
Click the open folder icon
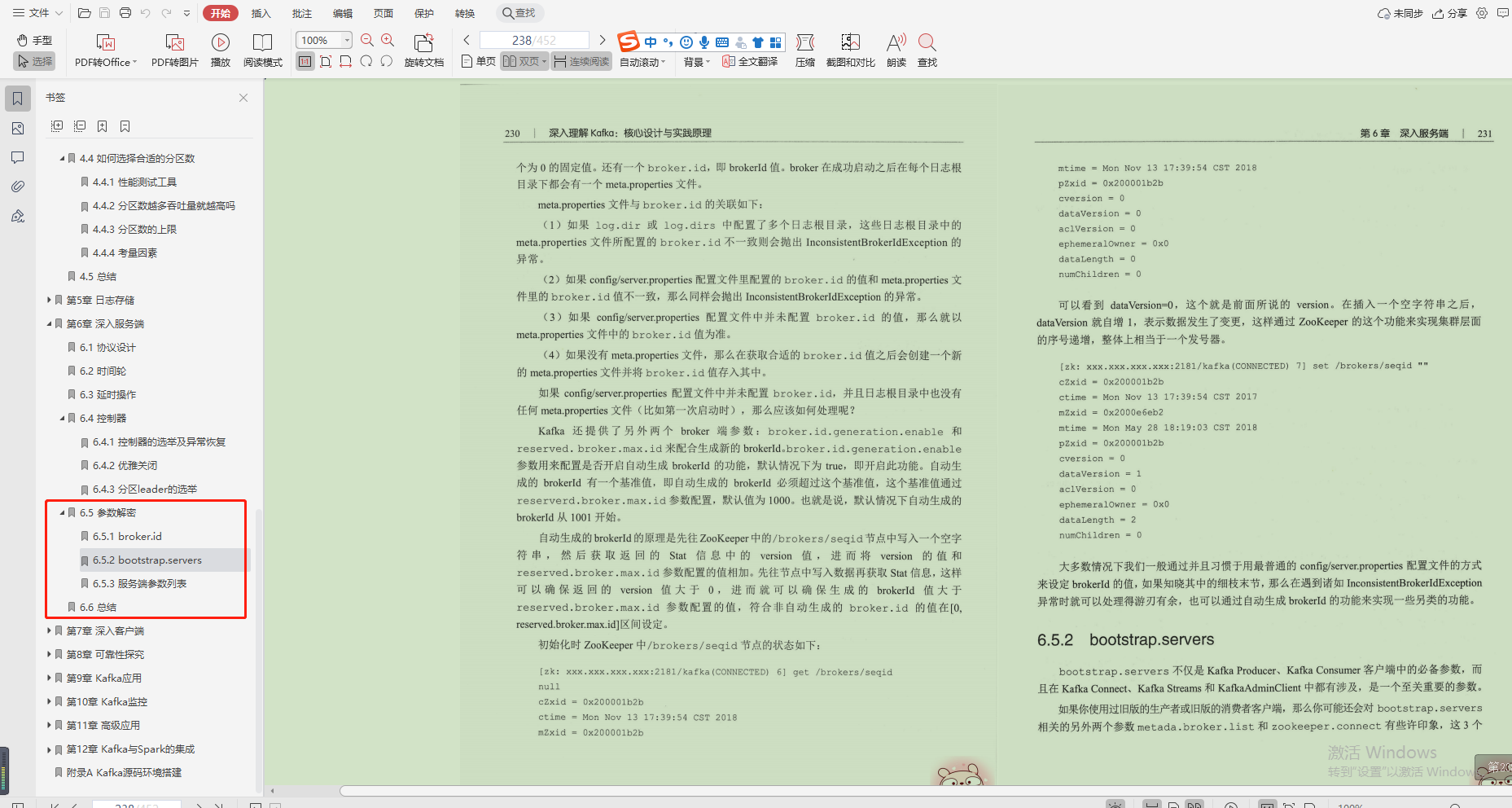[84, 13]
